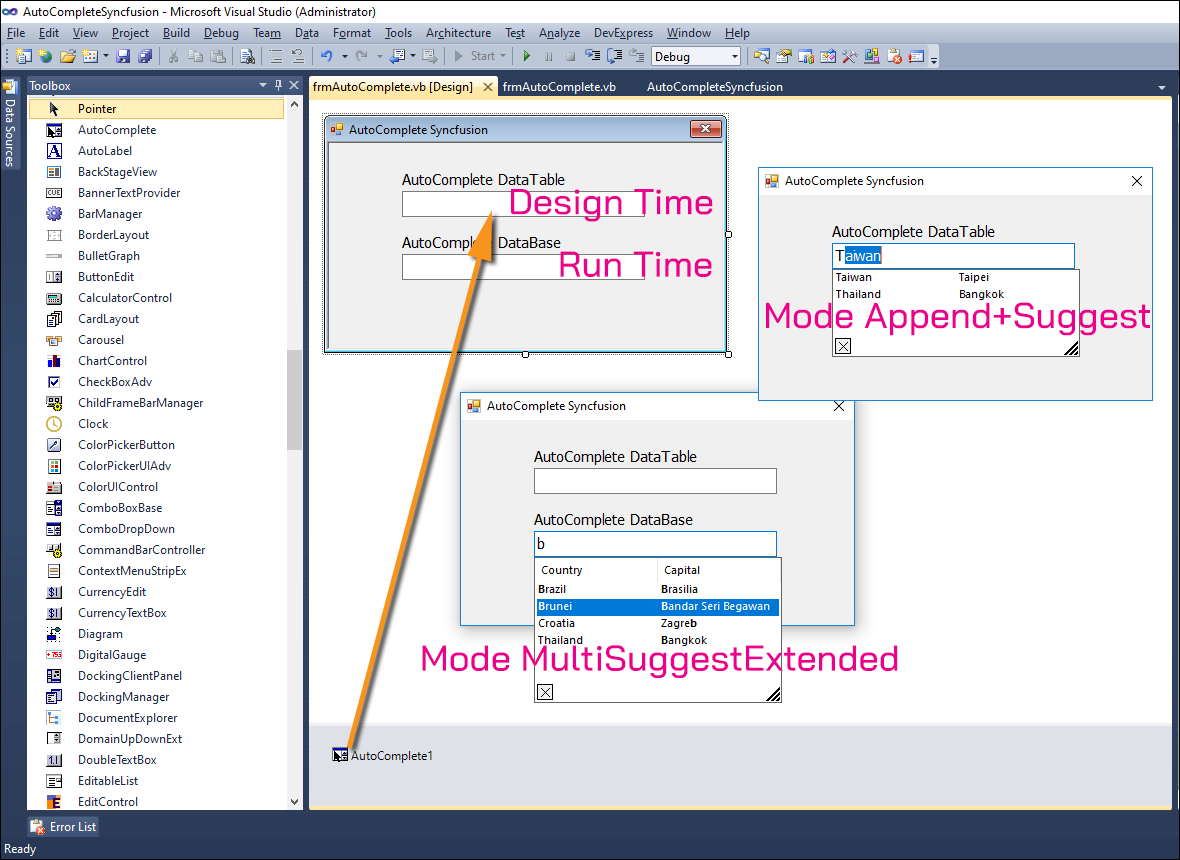Select Brunei row in suggestion list
The image size is (1180, 860).
pyautogui.click(x=658, y=606)
